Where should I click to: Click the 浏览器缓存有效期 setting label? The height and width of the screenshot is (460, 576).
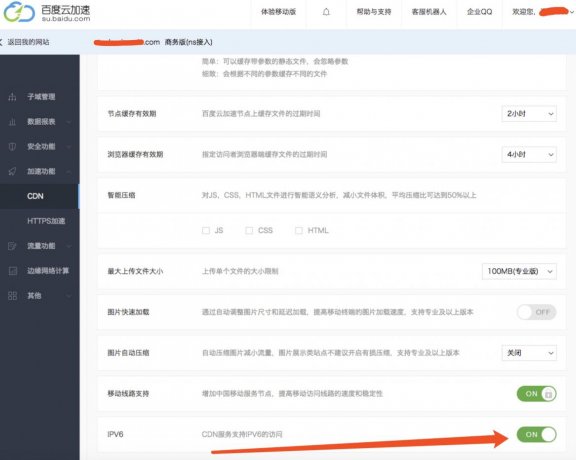pos(135,155)
